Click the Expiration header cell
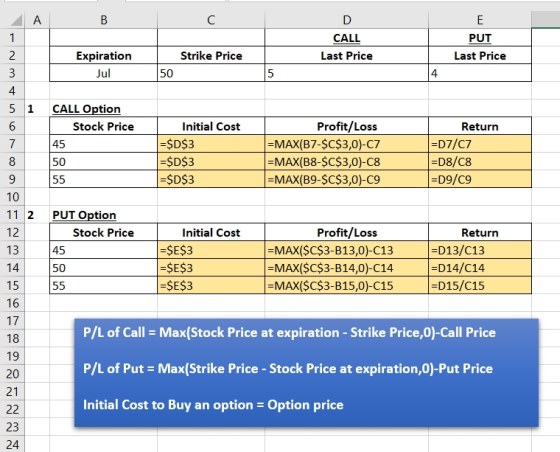Image resolution: width=560 pixels, height=452 pixels. [x=104, y=55]
